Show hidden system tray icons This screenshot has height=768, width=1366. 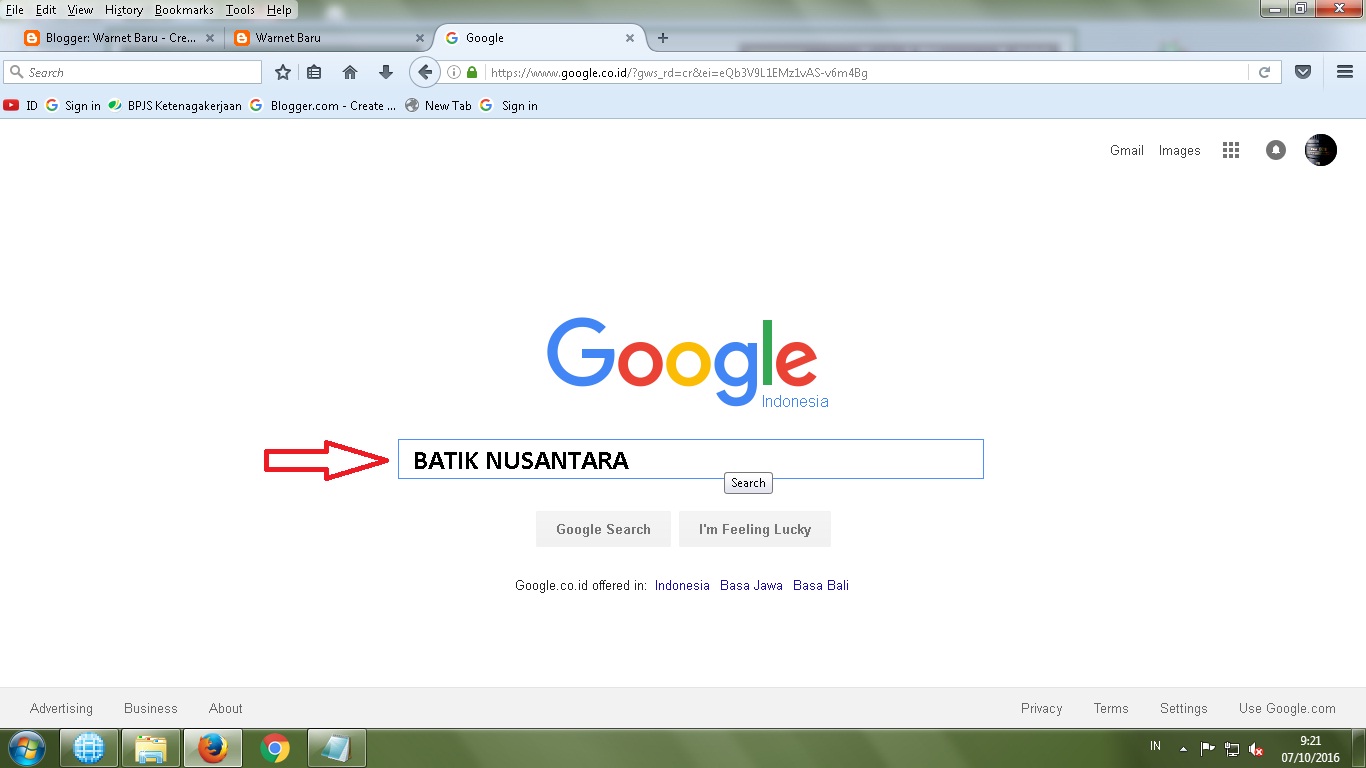(1184, 749)
